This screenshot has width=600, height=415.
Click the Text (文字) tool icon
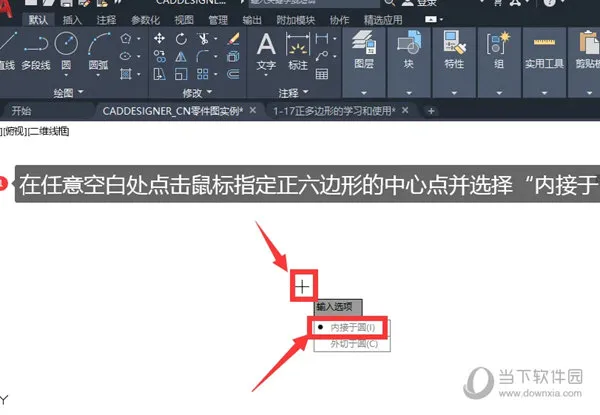point(266,44)
